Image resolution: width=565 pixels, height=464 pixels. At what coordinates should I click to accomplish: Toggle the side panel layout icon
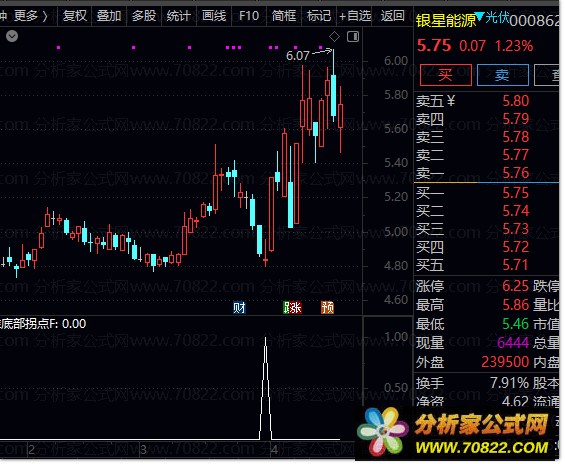coord(354,36)
